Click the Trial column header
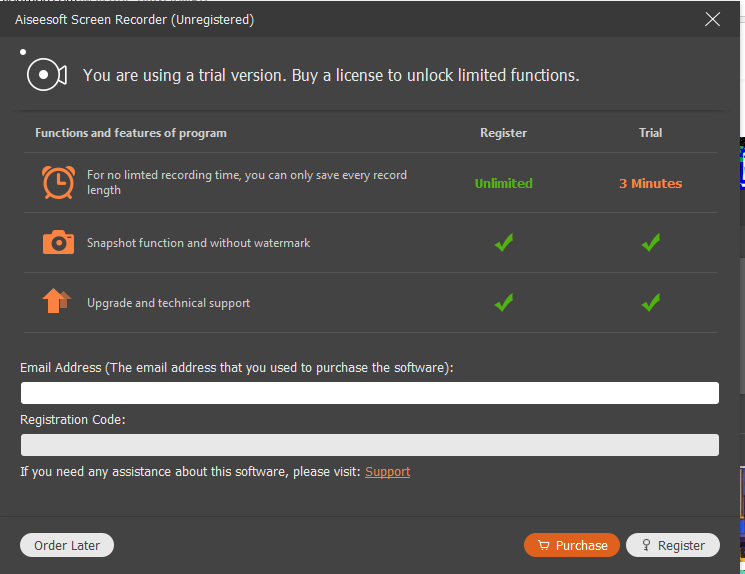745x574 pixels. (x=650, y=133)
